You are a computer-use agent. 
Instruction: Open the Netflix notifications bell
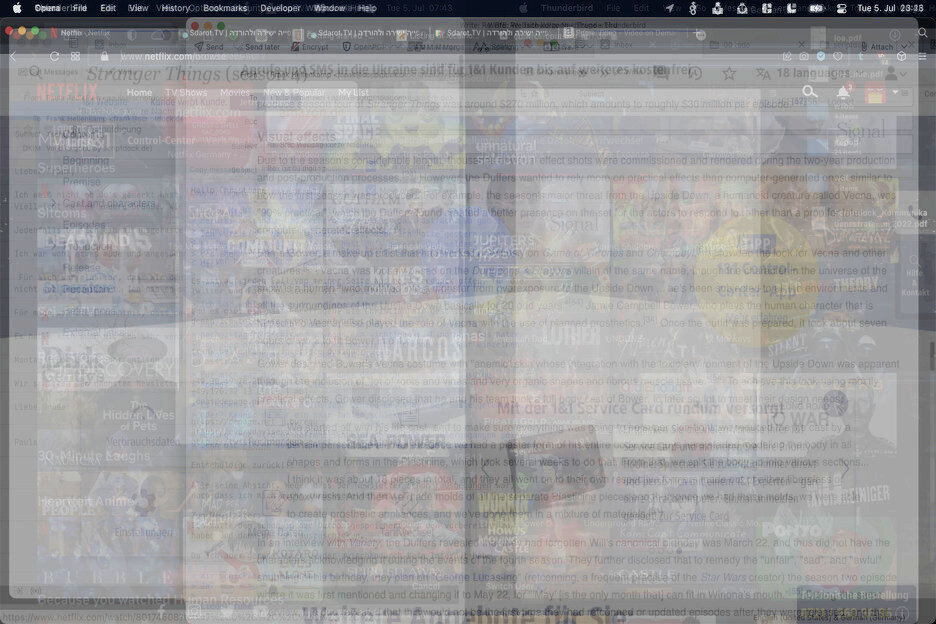point(843,92)
